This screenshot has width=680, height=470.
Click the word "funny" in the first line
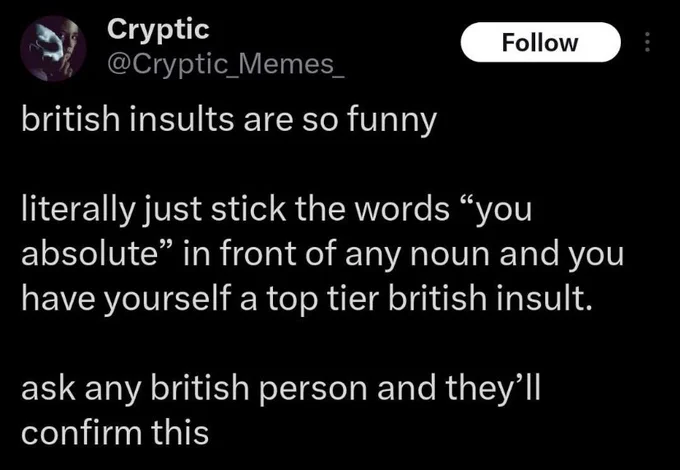coord(391,123)
